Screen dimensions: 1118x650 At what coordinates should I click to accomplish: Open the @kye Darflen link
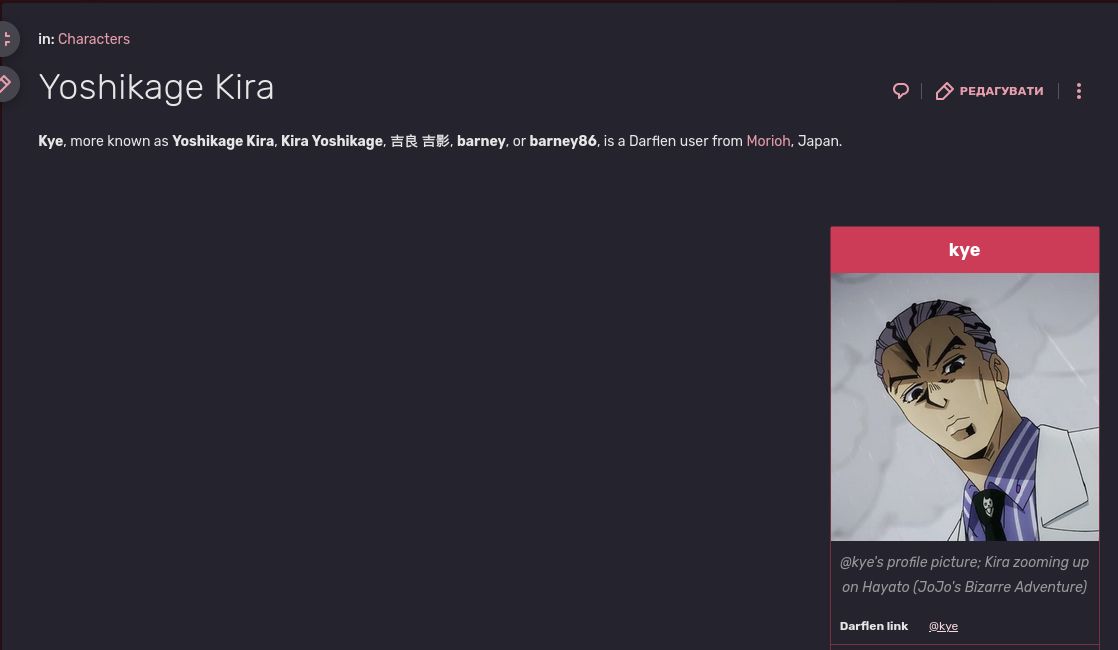[x=943, y=626]
